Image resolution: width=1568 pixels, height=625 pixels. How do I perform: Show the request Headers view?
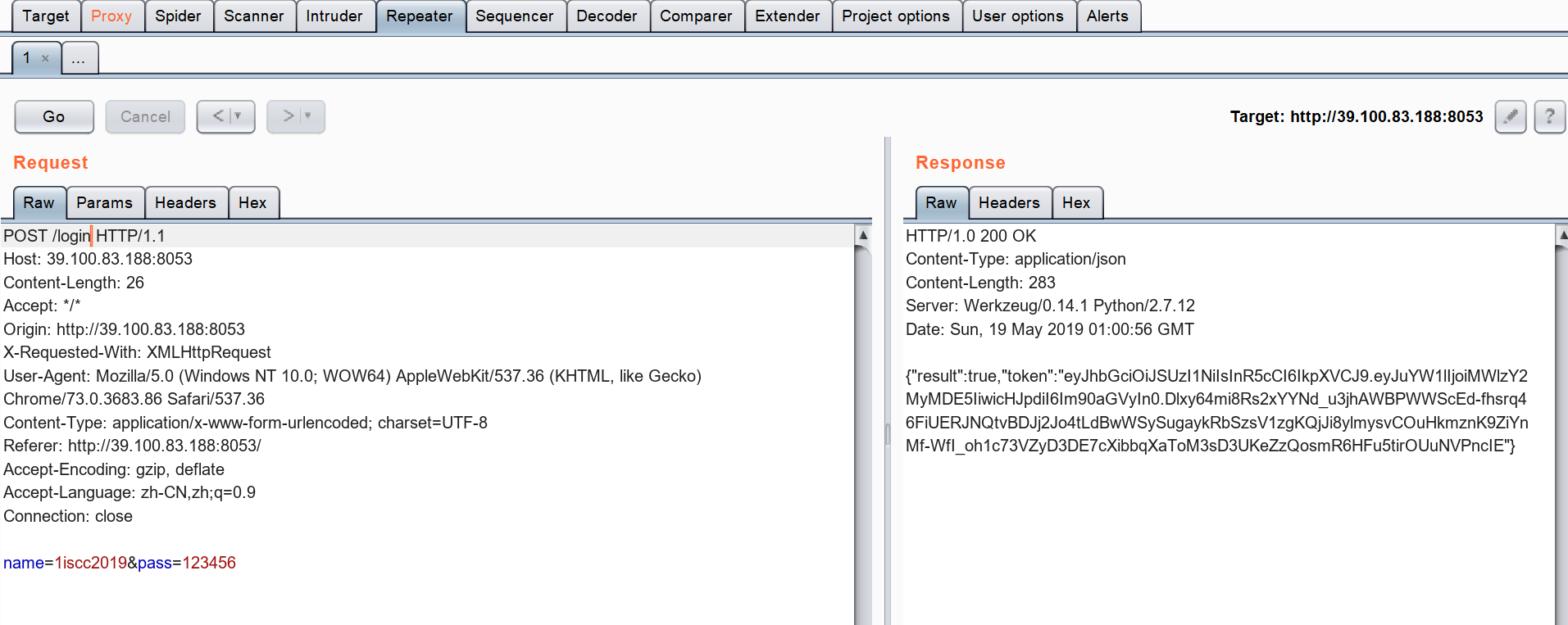[x=186, y=203]
